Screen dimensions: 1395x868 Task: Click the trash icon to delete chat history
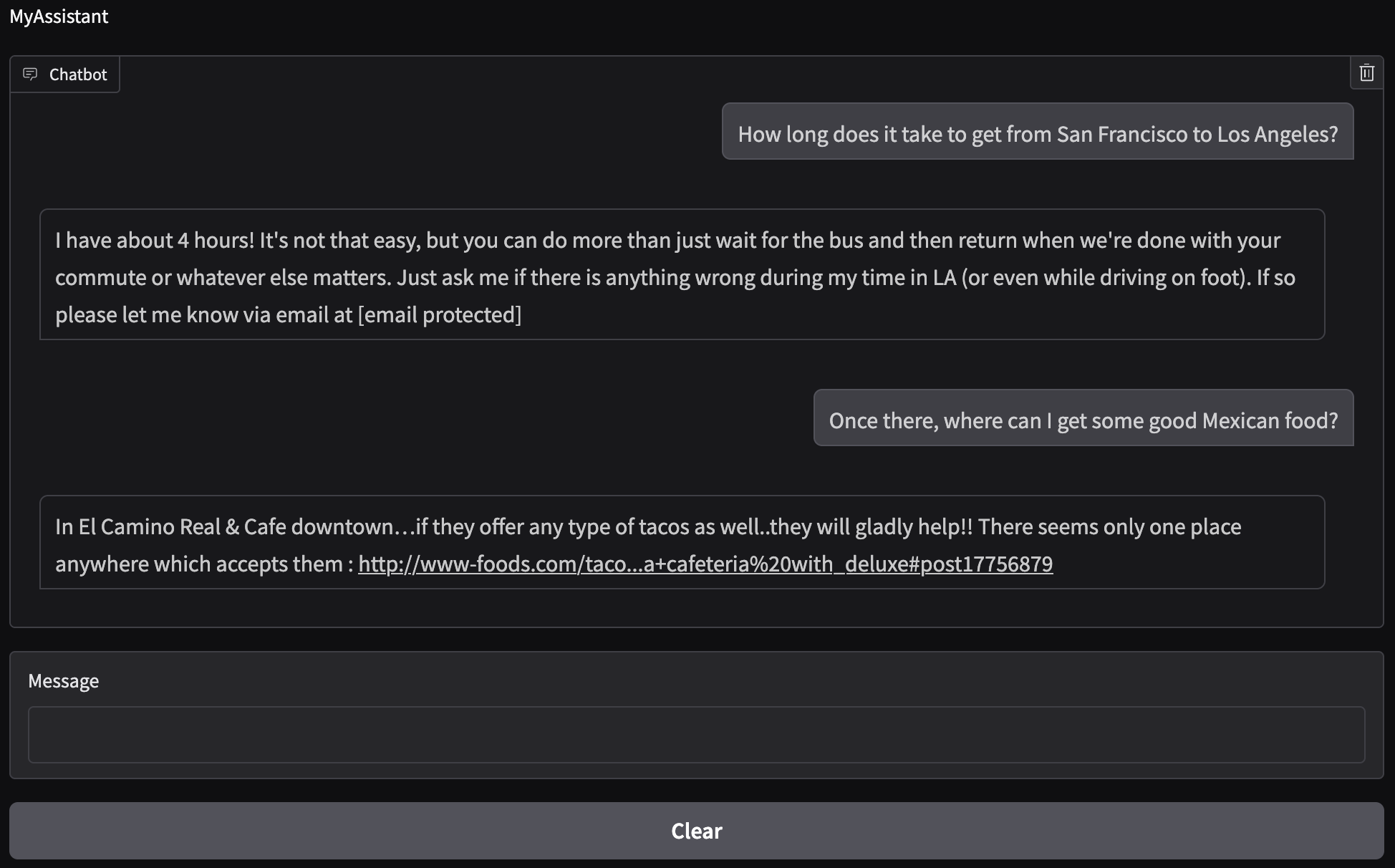point(1366,73)
